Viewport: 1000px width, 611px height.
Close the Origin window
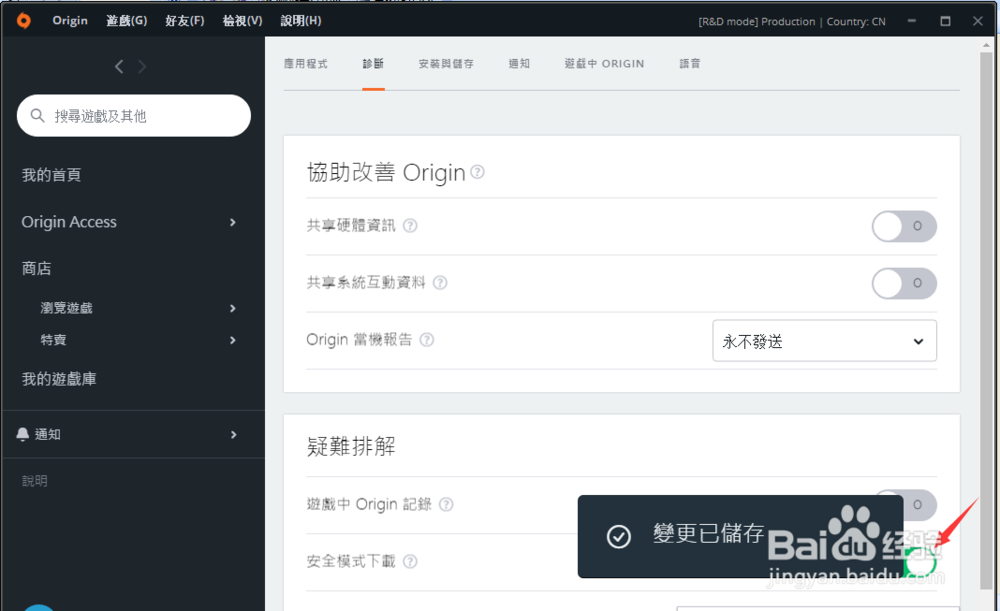coord(978,20)
